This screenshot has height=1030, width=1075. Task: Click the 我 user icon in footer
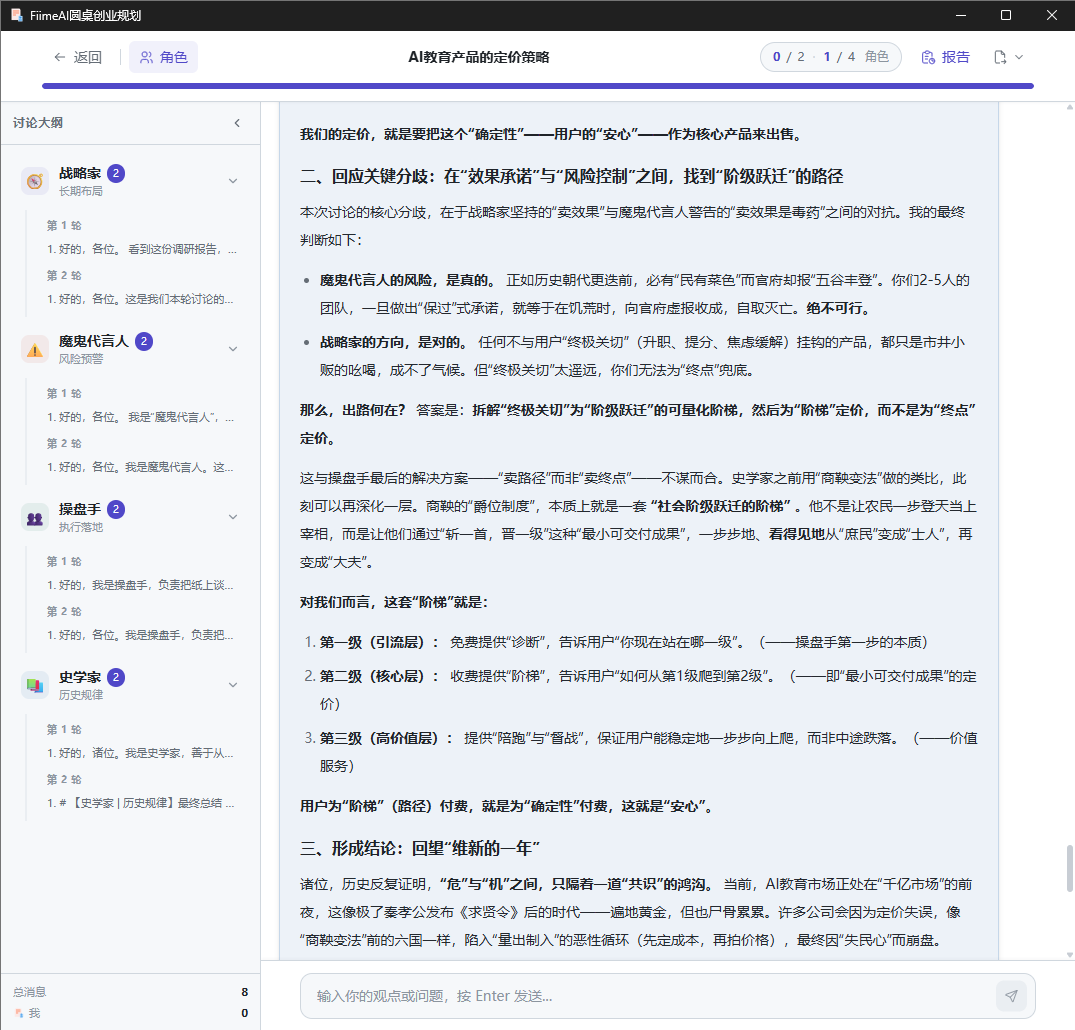coord(19,1013)
